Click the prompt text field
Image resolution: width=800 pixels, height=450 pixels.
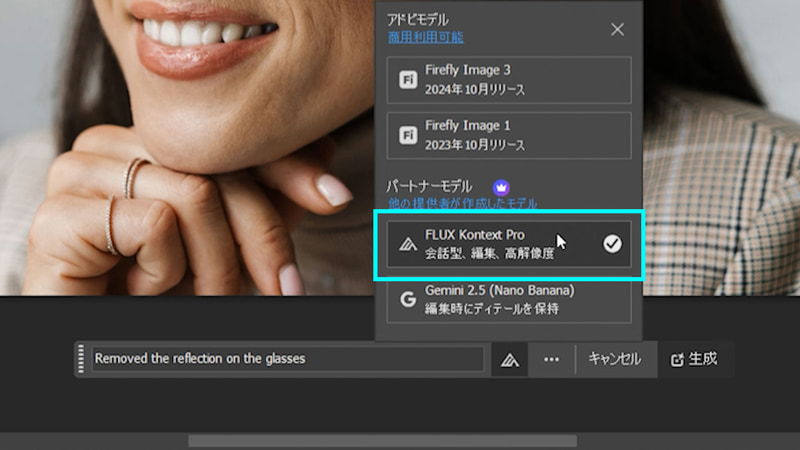288,359
